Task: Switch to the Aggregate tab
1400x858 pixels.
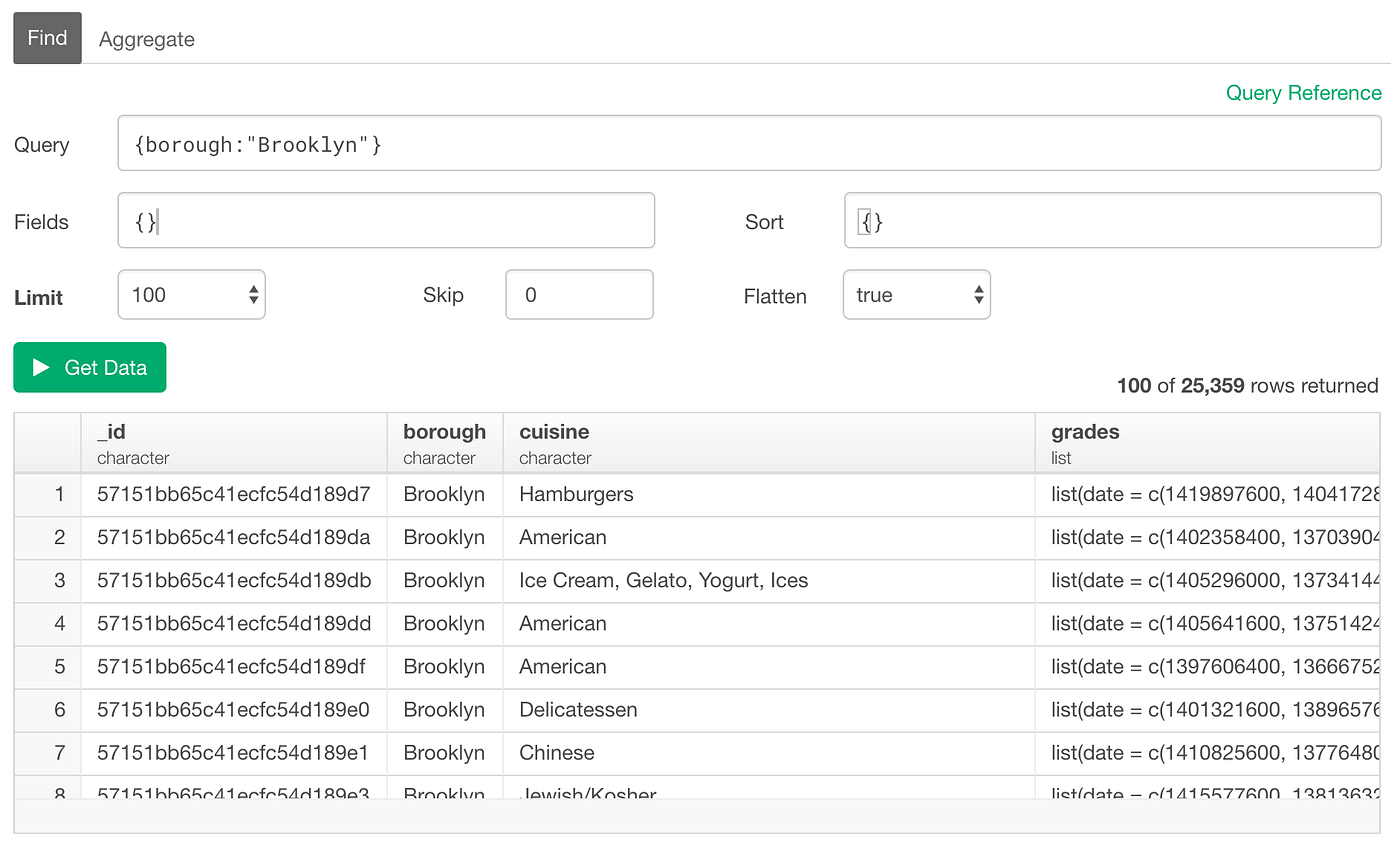Action: click(x=146, y=39)
